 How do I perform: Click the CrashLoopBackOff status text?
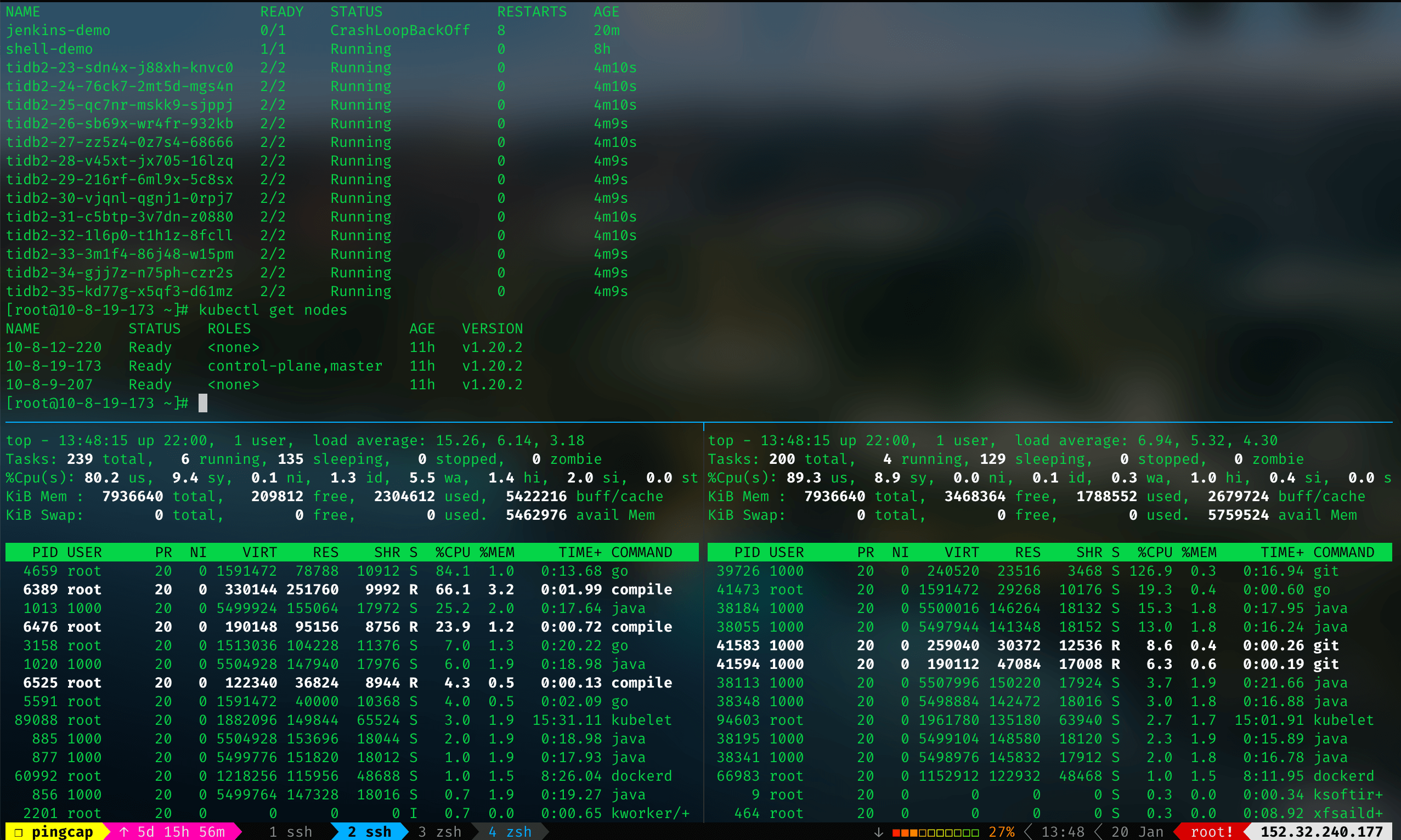click(400, 30)
